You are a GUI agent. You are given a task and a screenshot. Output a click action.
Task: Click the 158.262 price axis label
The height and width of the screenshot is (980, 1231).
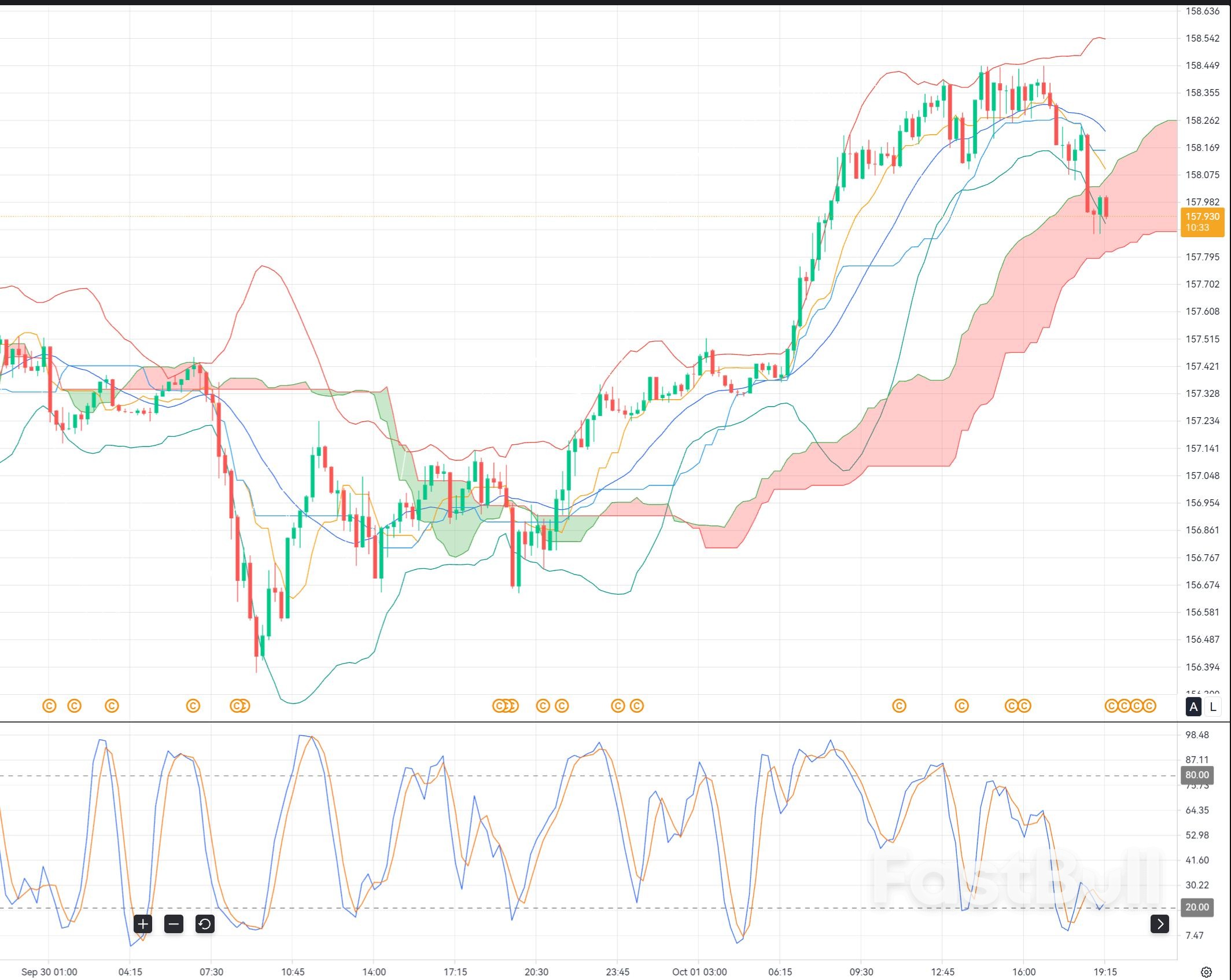tap(1202, 120)
